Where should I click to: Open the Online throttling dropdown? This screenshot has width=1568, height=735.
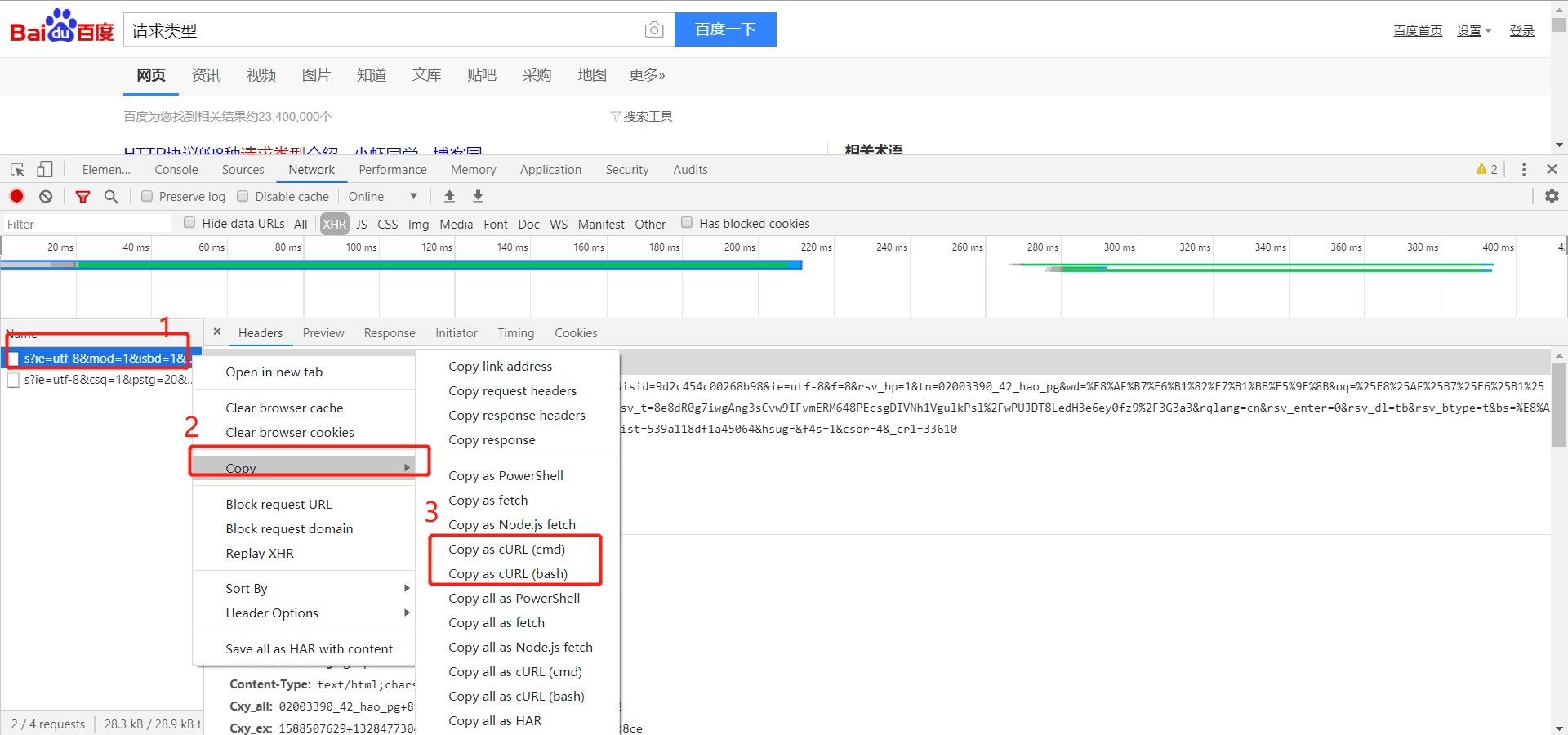click(380, 196)
